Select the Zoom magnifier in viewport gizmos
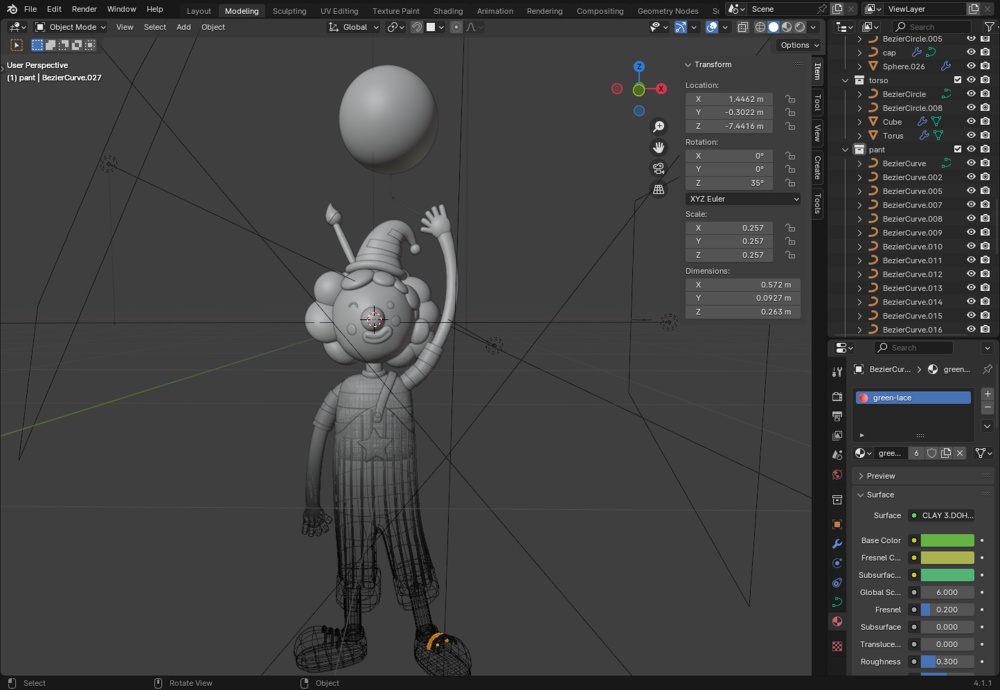 [x=658, y=126]
